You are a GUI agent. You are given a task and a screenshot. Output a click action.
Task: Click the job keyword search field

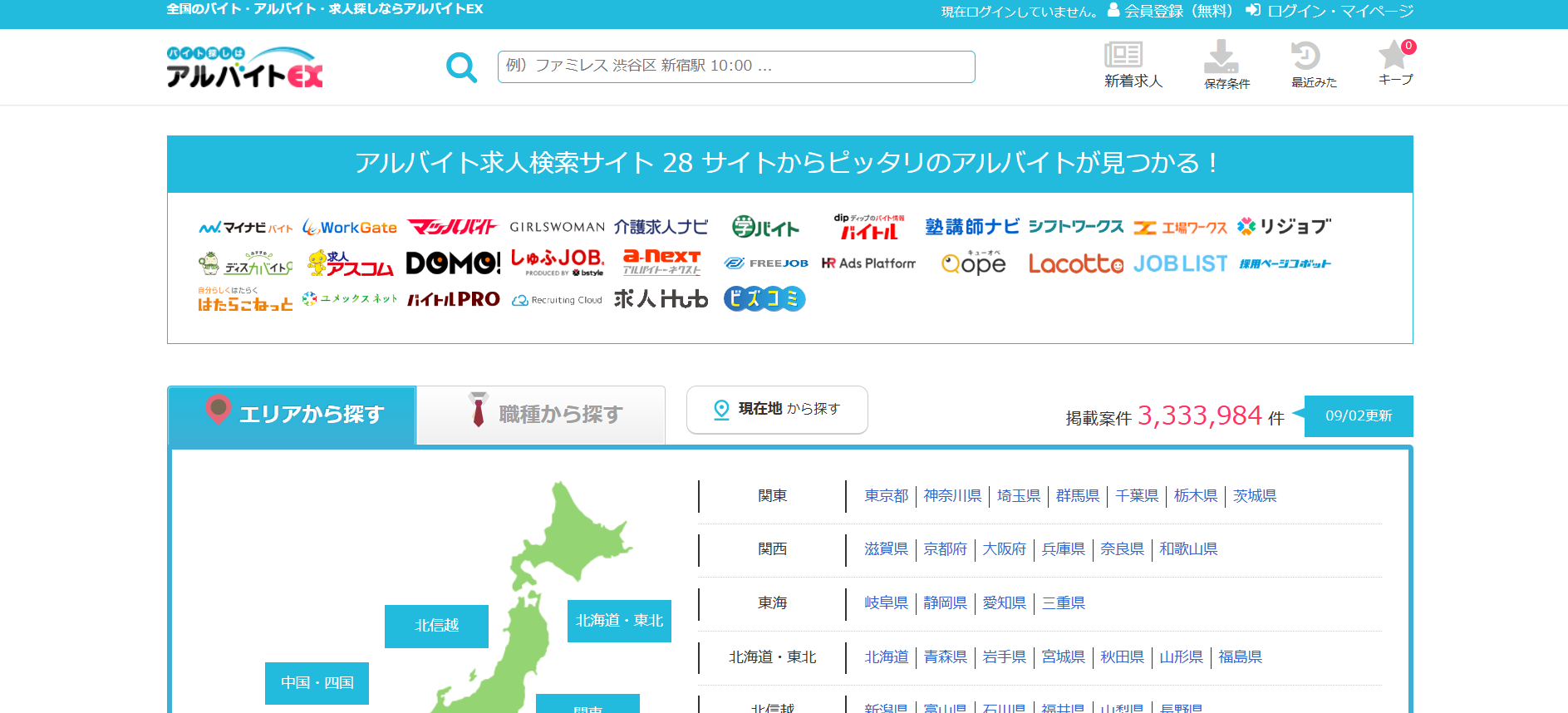click(x=735, y=66)
